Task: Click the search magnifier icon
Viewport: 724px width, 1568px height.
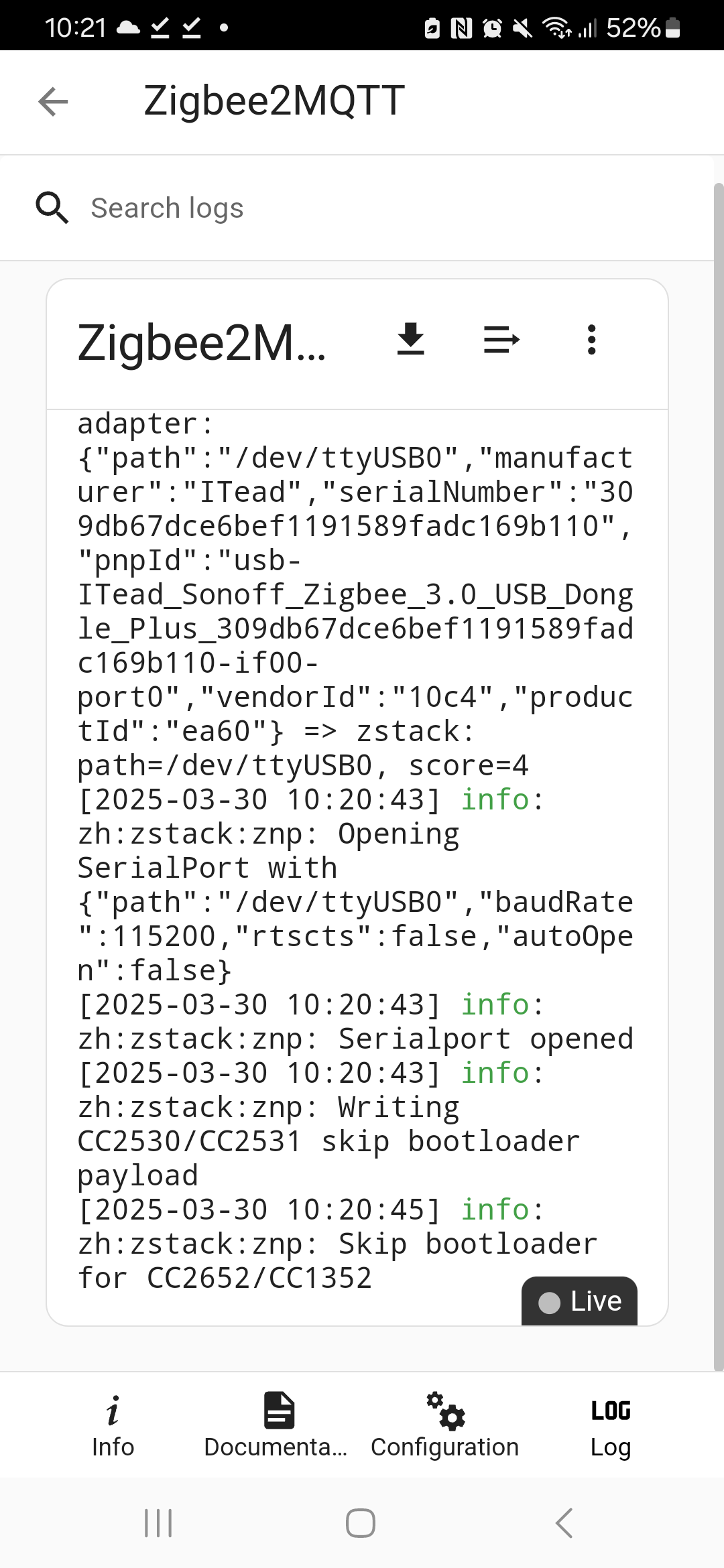Action: pos(52,208)
